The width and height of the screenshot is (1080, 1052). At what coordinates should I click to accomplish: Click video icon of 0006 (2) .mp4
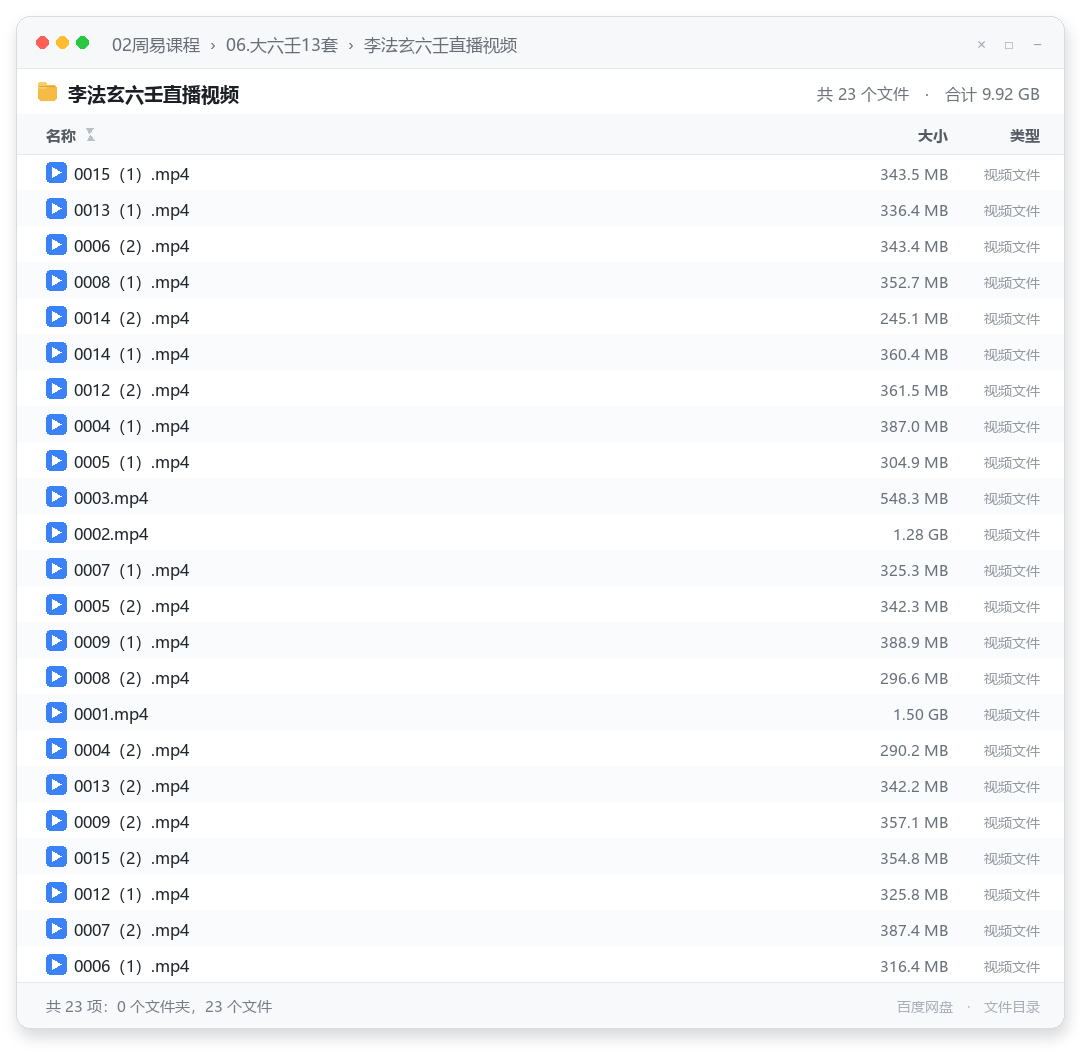point(56,245)
